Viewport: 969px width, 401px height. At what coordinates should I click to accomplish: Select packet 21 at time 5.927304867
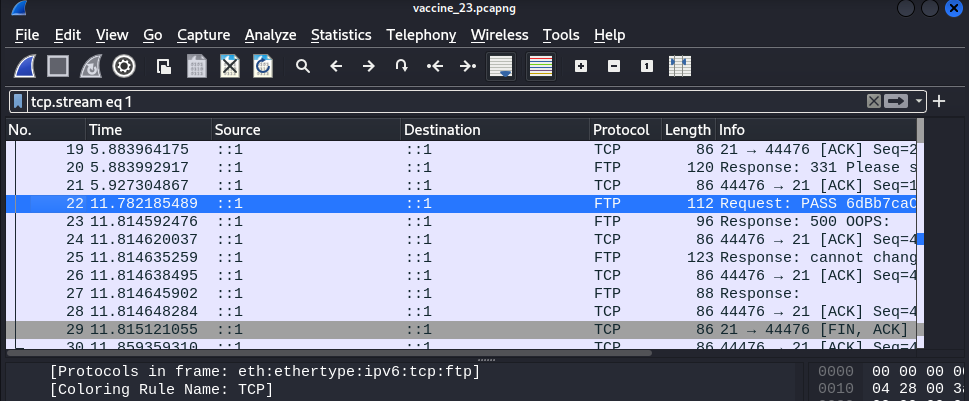(x=462, y=185)
